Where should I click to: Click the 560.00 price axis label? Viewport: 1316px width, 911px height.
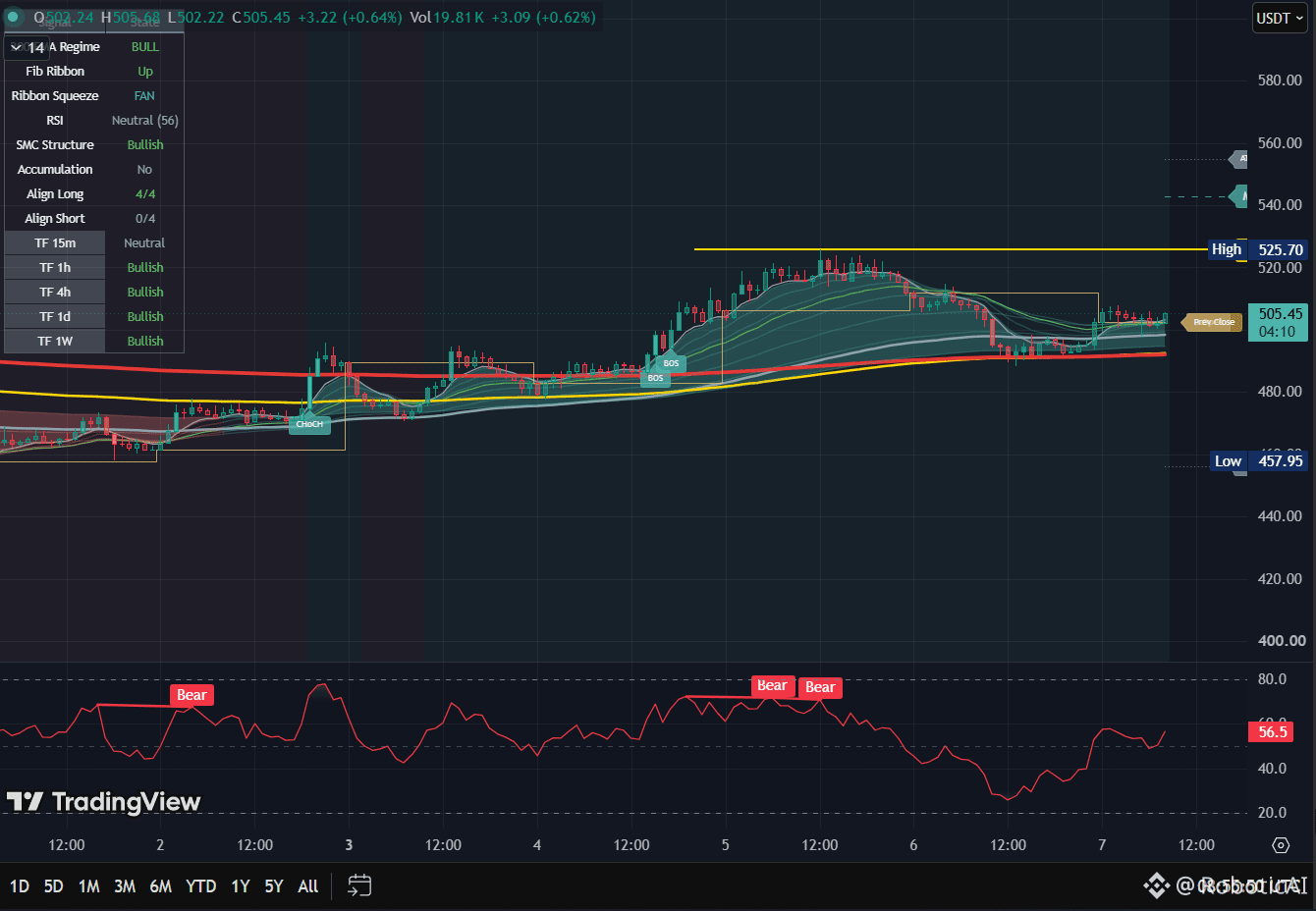point(1280,143)
